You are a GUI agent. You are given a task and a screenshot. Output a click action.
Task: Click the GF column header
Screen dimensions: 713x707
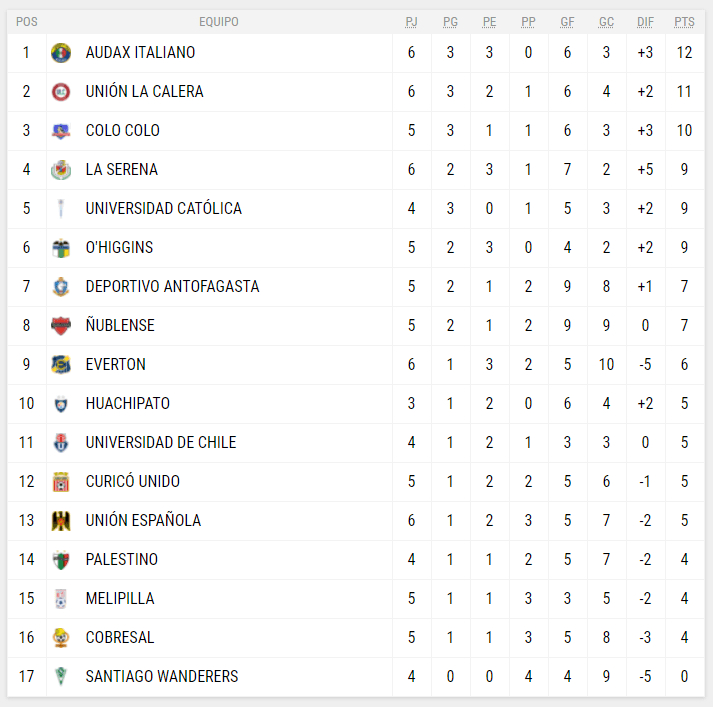[x=567, y=22]
